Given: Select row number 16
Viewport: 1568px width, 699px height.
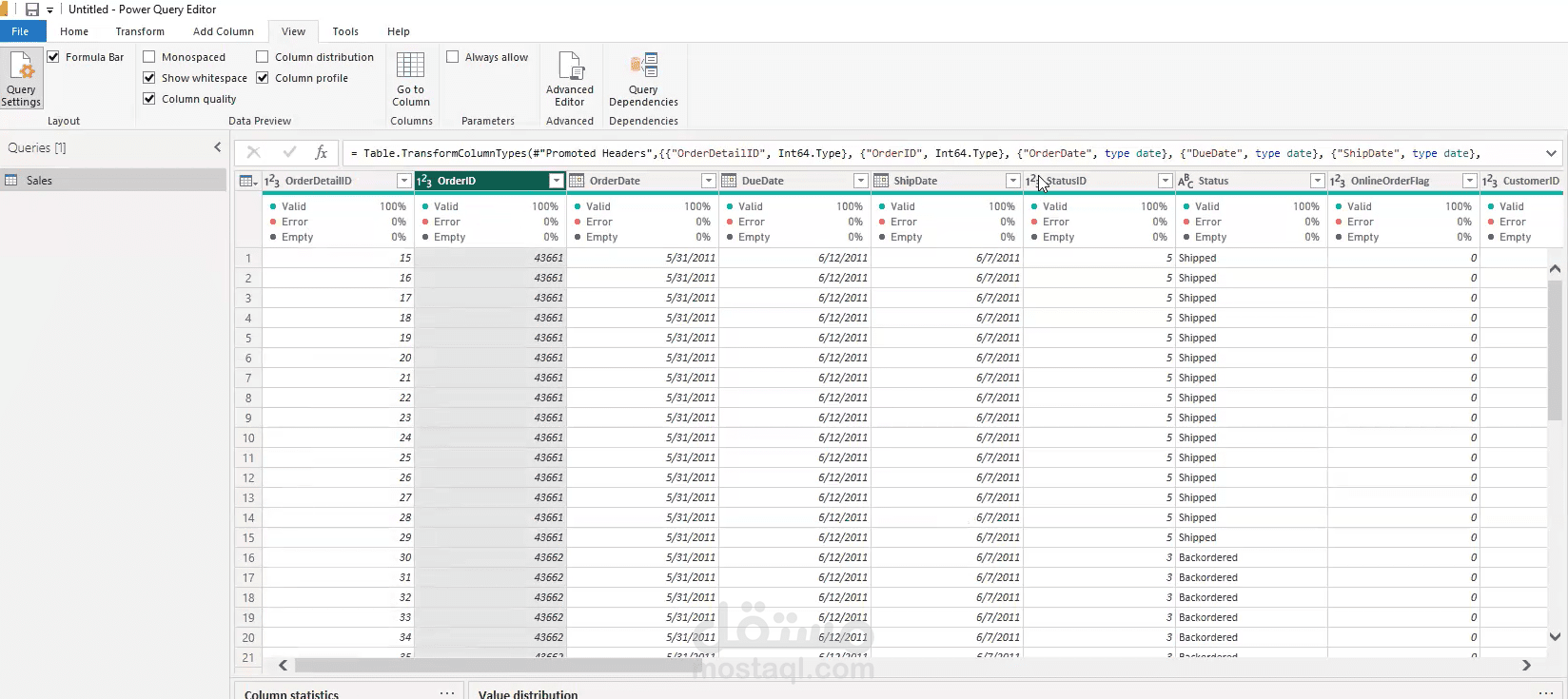Looking at the screenshot, I should (248, 557).
